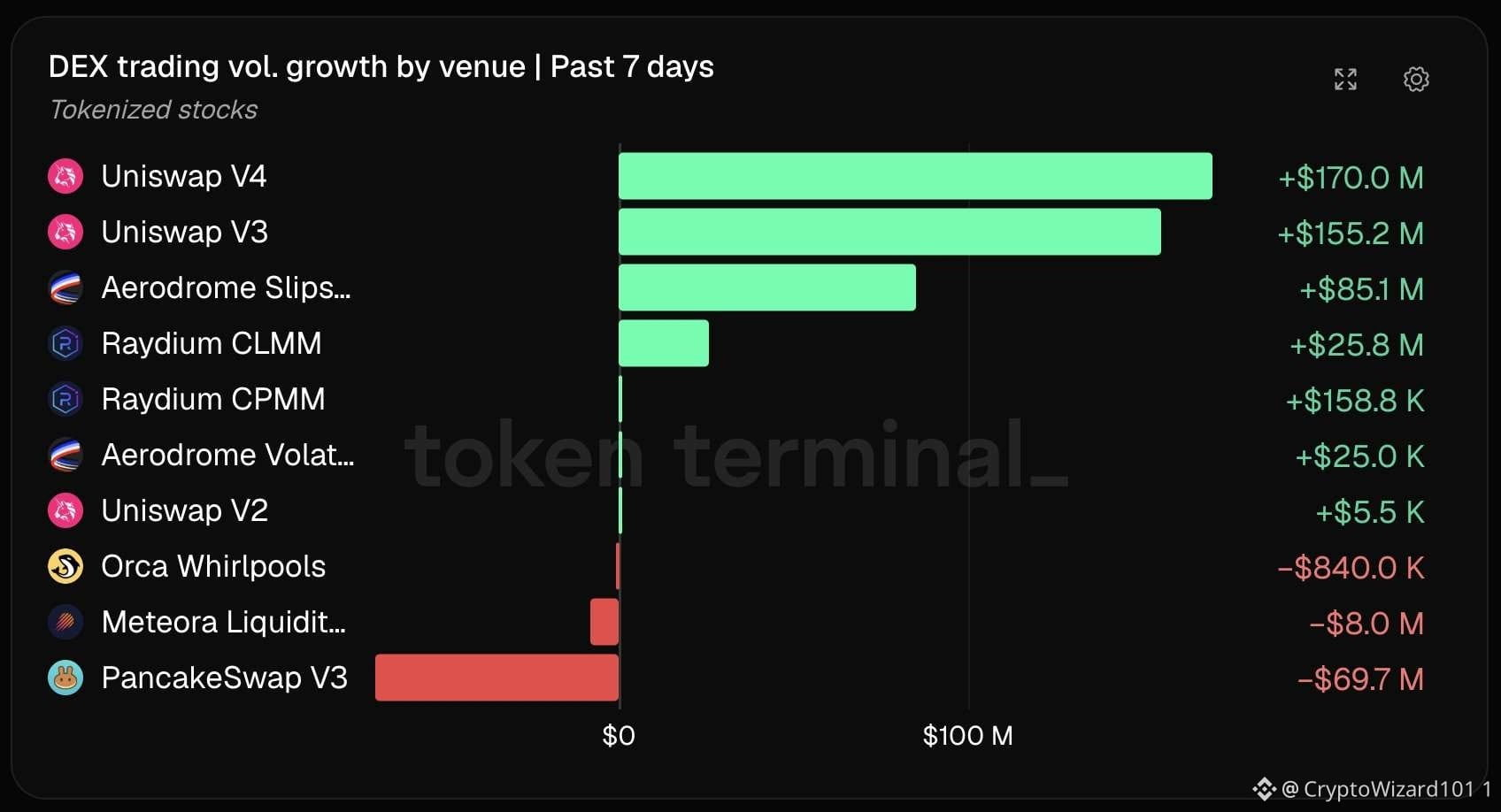Click the Aerodrome Slipstream green bar
Screen dimensions: 1501x812
pyautogui.click(x=767, y=287)
